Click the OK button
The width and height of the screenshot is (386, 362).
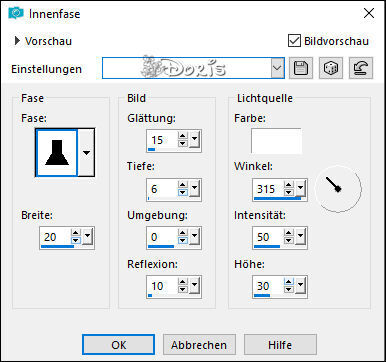click(x=118, y=345)
